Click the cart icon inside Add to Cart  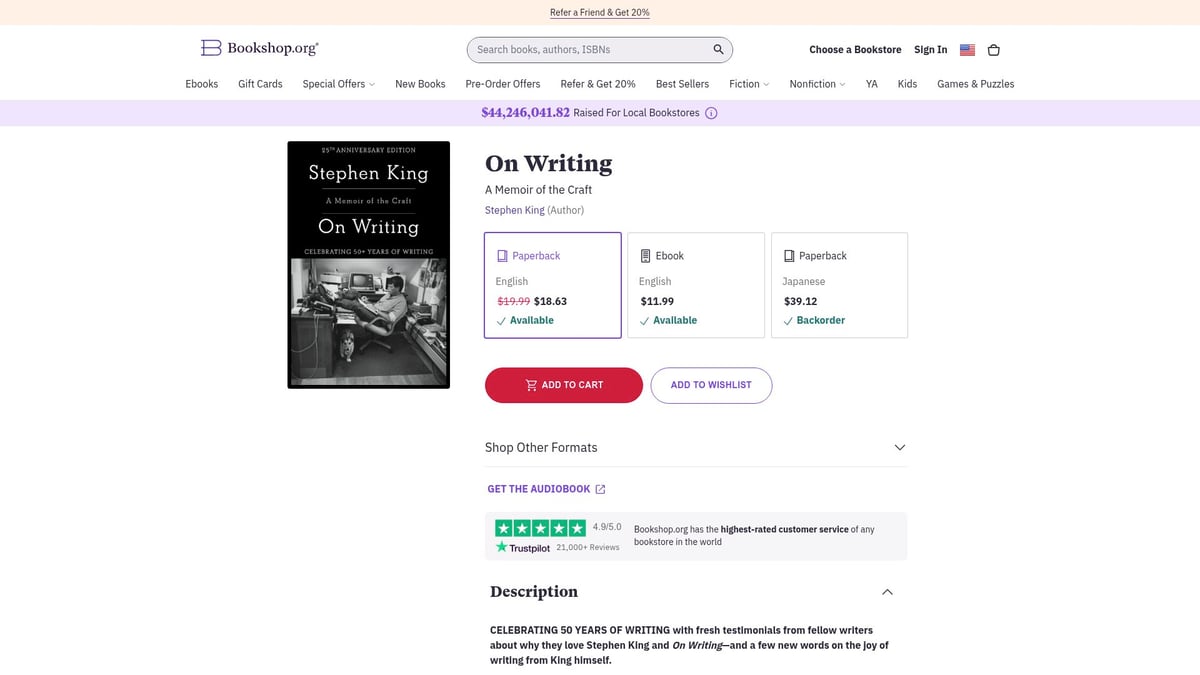(531, 385)
